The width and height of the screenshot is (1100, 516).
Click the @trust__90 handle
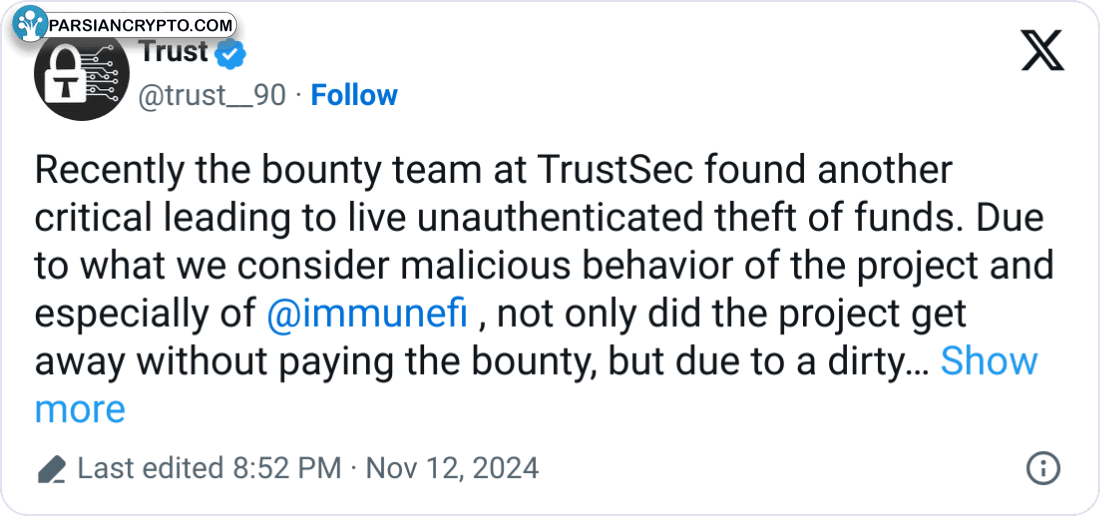tap(210, 95)
